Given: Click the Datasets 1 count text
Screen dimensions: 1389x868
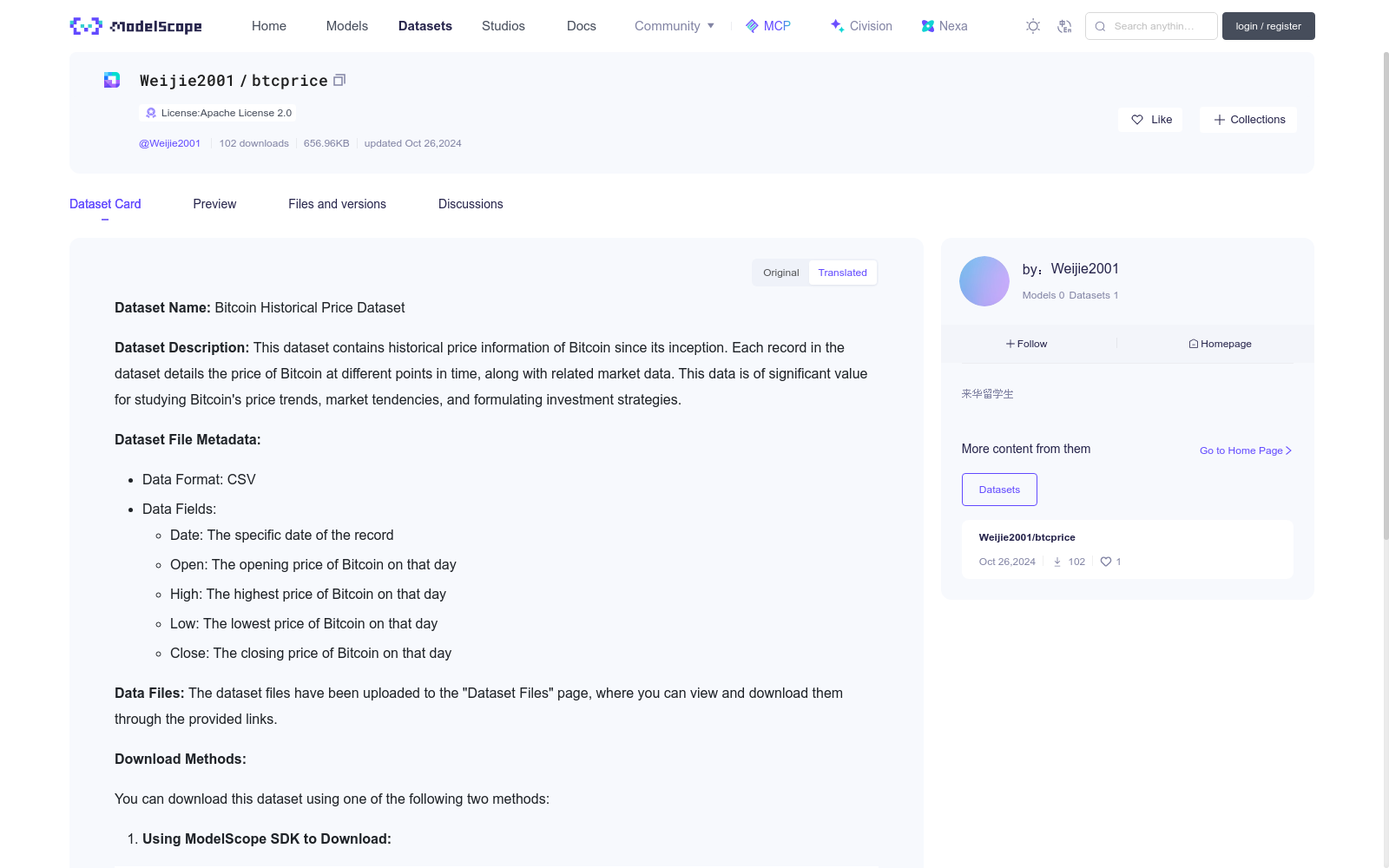Looking at the screenshot, I should click(x=1094, y=295).
